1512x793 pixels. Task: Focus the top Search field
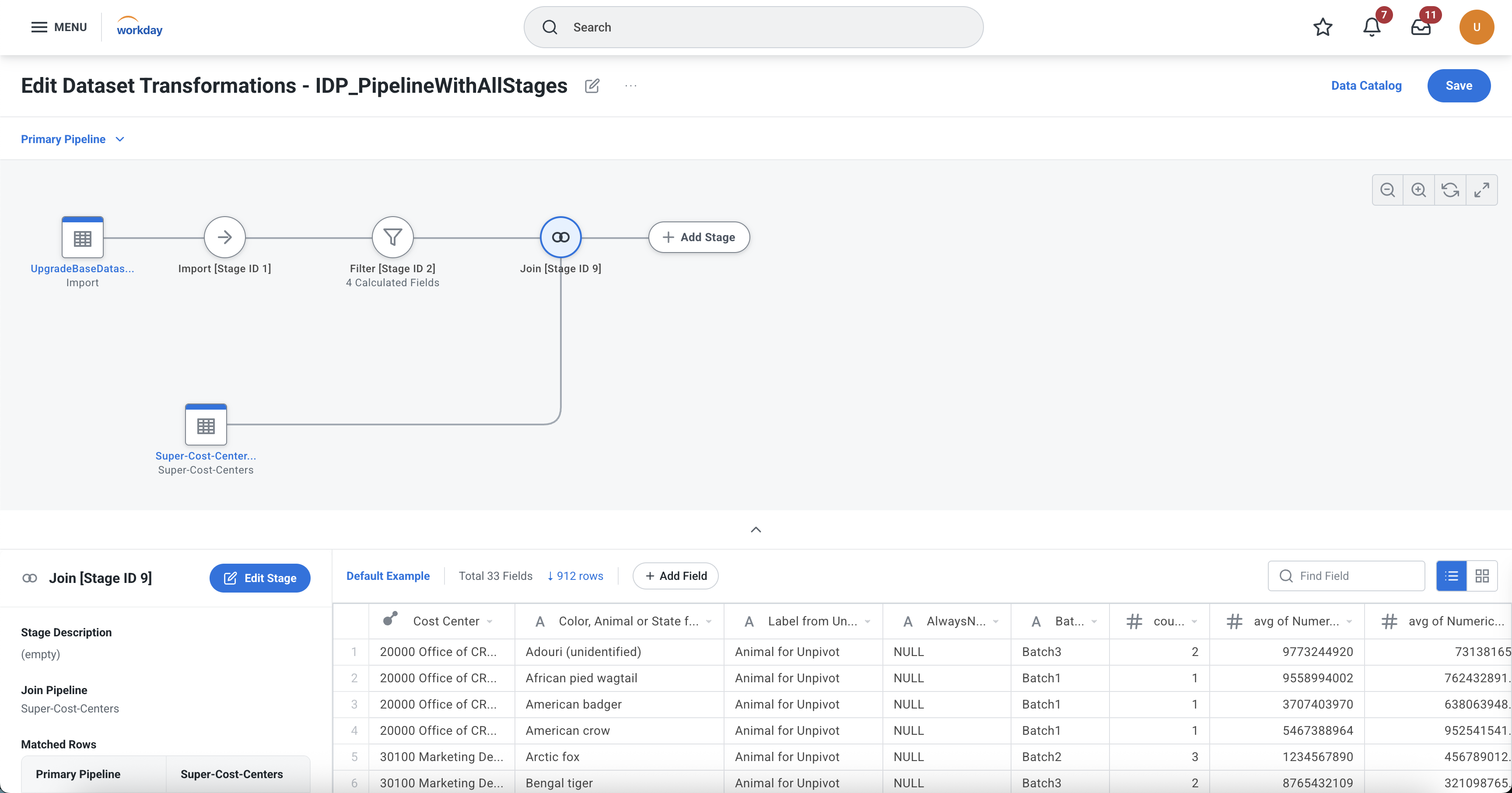click(x=753, y=27)
